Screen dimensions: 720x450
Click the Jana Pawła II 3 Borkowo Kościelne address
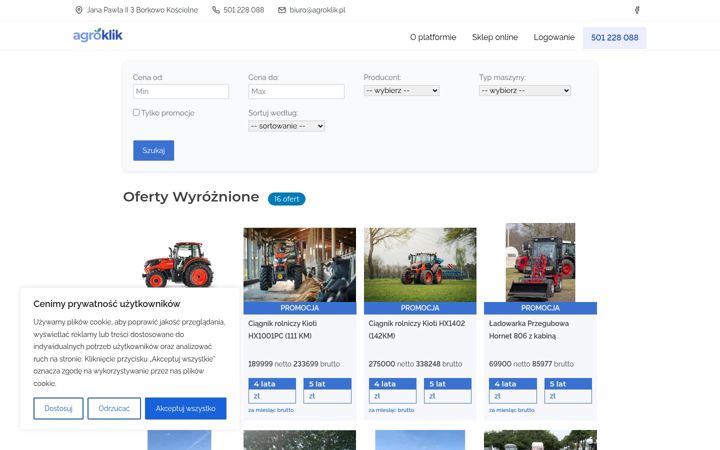(142, 10)
